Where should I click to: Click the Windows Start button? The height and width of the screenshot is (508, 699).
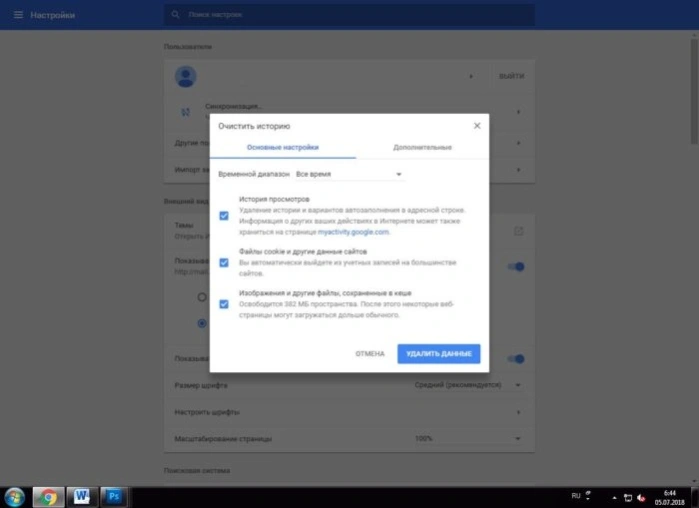15,497
